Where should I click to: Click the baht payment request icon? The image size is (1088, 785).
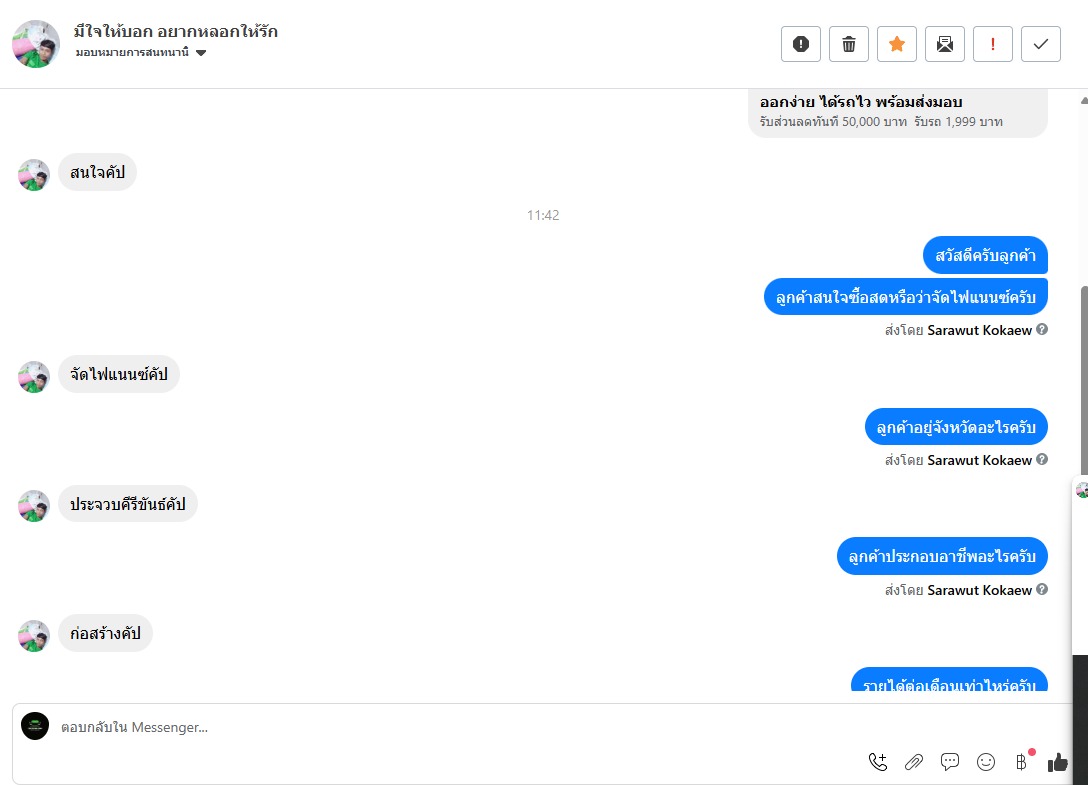coord(1022,762)
